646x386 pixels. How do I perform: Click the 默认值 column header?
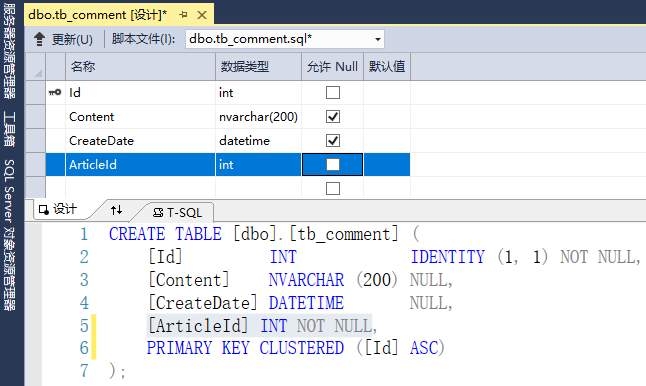[x=387, y=67]
